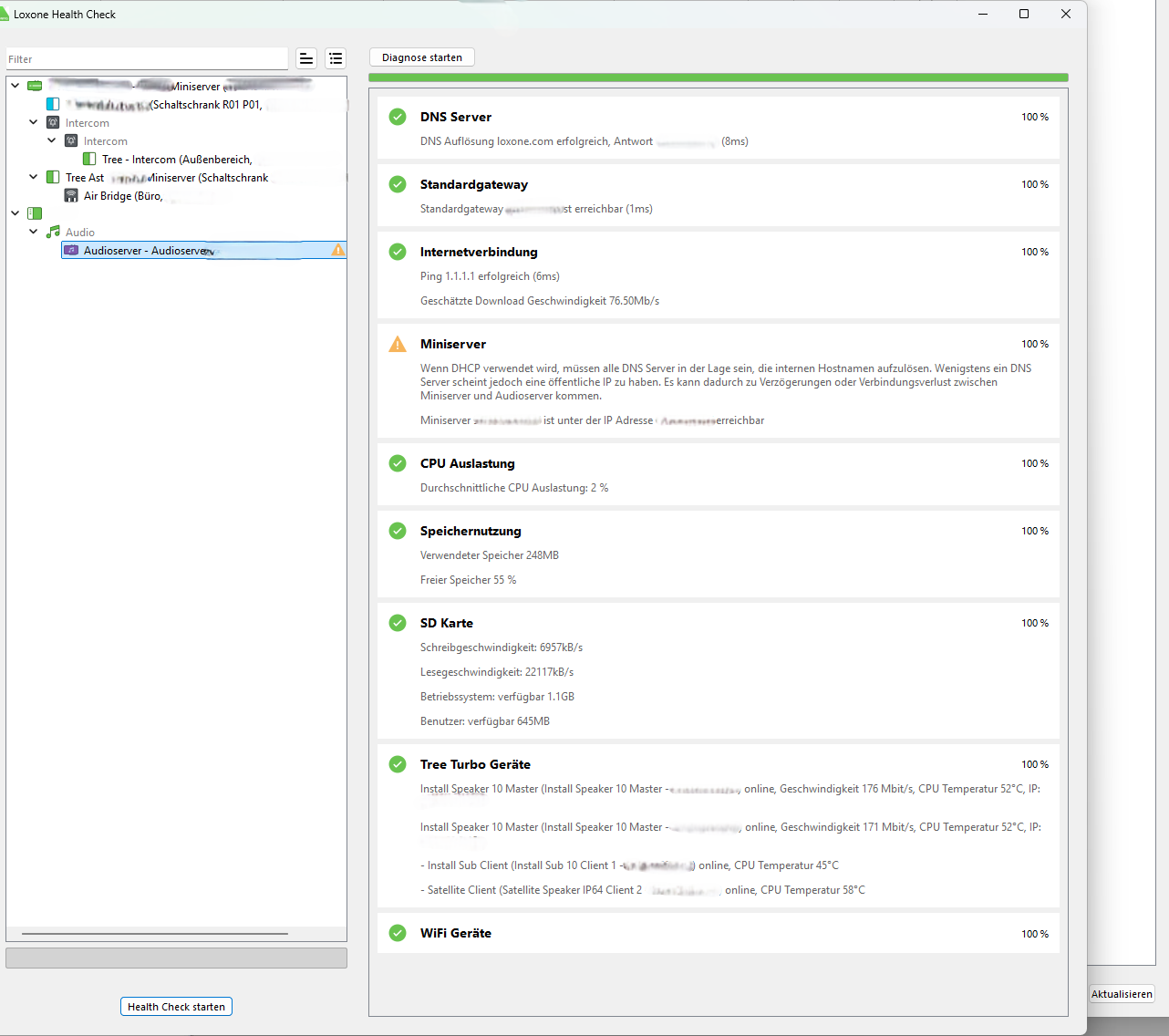Click the staggered-lines tree view button beside Filter

click(306, 58)
